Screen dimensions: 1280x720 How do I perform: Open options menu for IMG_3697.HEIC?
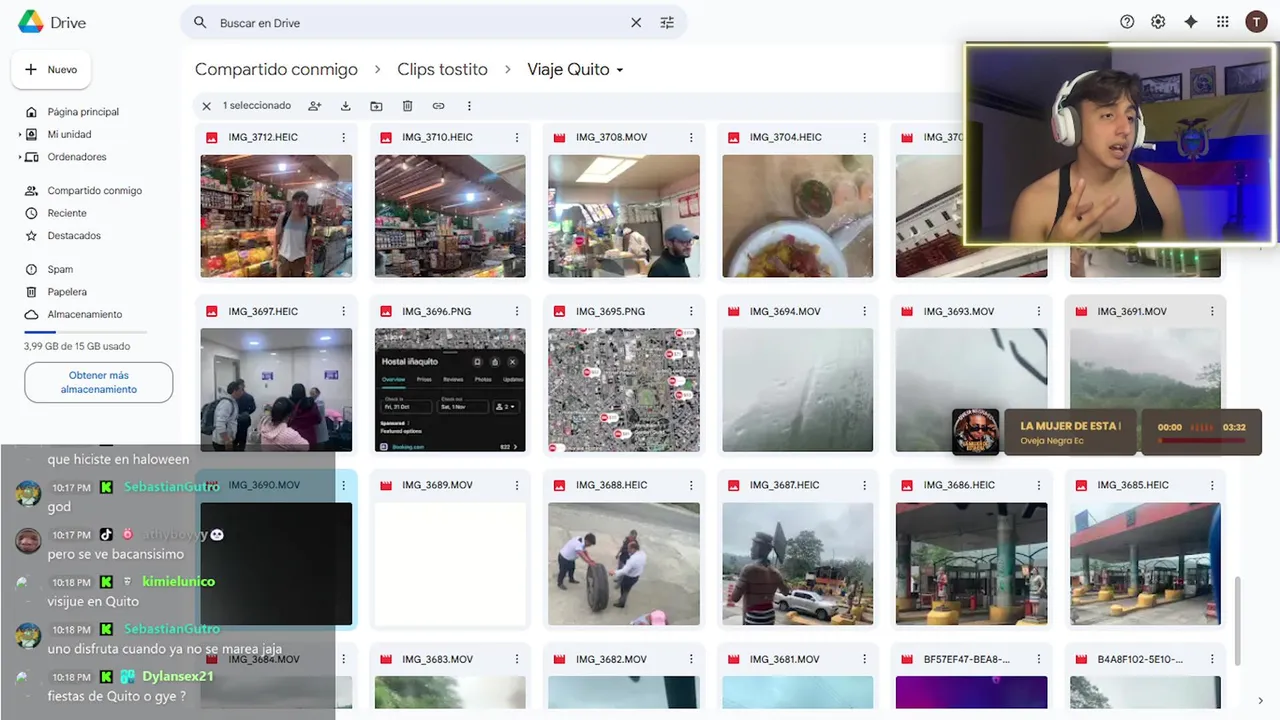[343, 311]
